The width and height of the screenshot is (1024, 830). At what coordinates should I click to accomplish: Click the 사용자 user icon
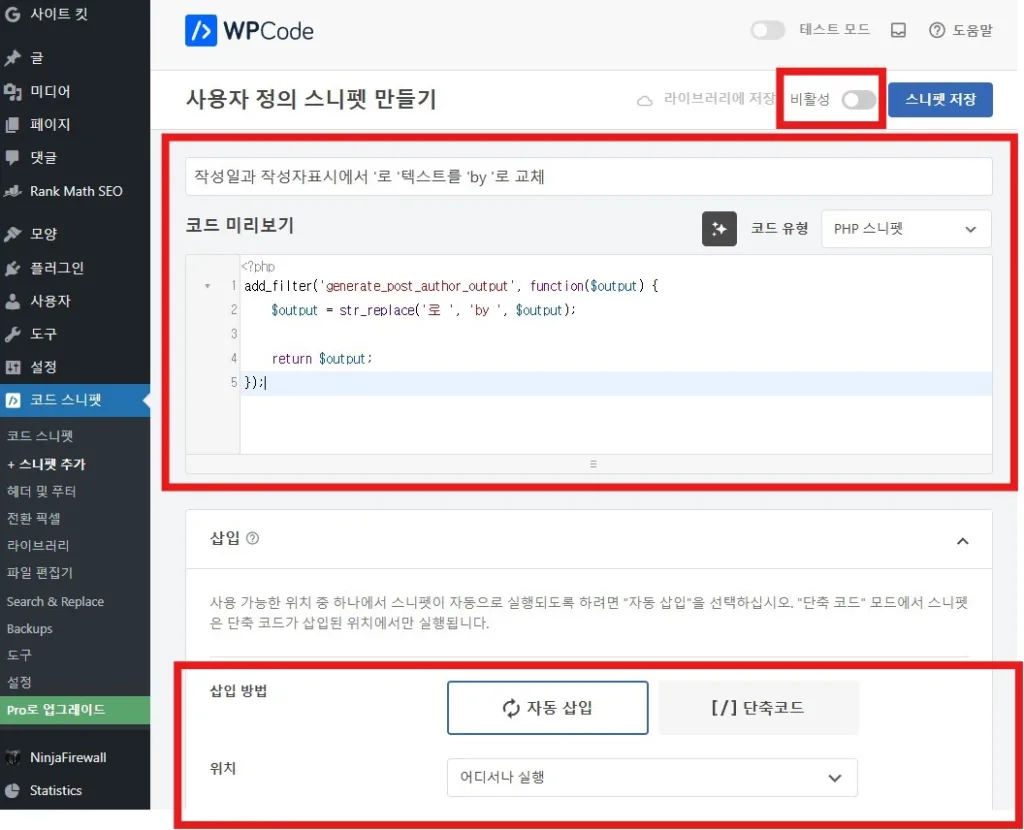coord(12,301)
